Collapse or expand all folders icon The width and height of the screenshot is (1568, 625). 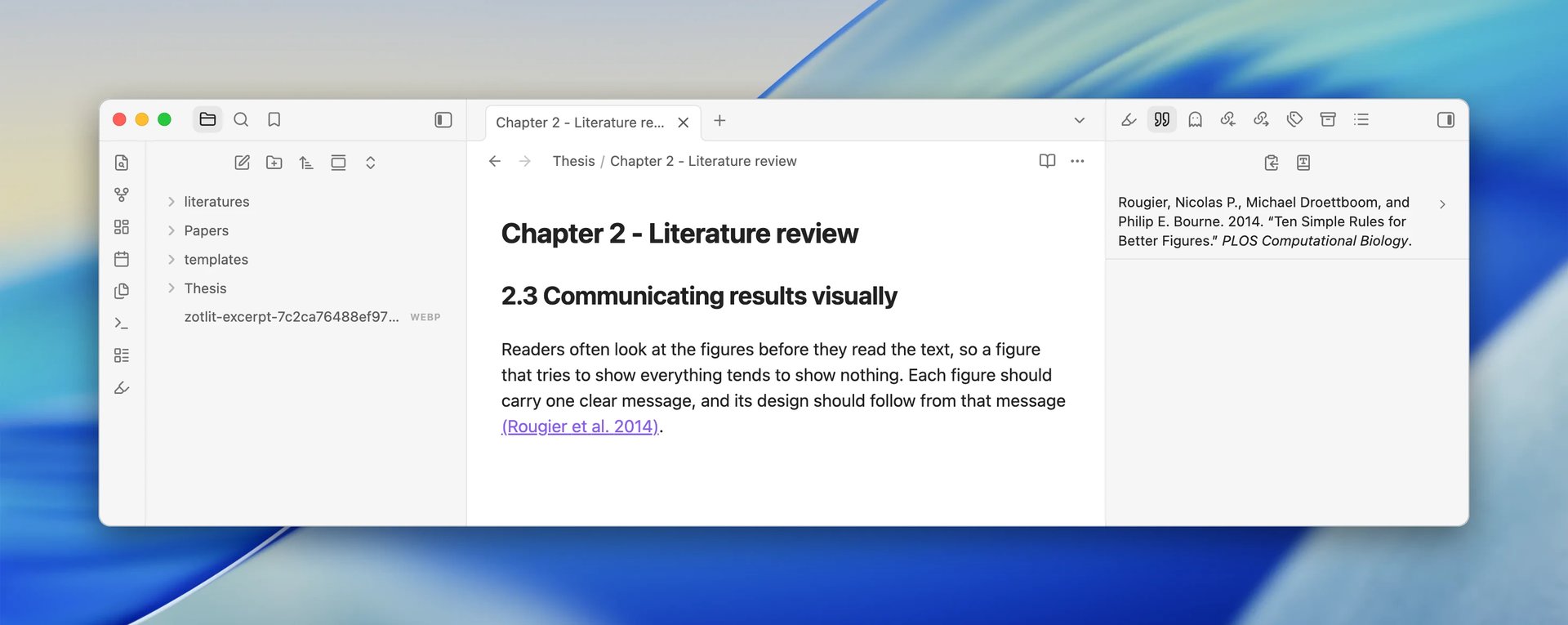pyautogui.click(x=370, y=163)
